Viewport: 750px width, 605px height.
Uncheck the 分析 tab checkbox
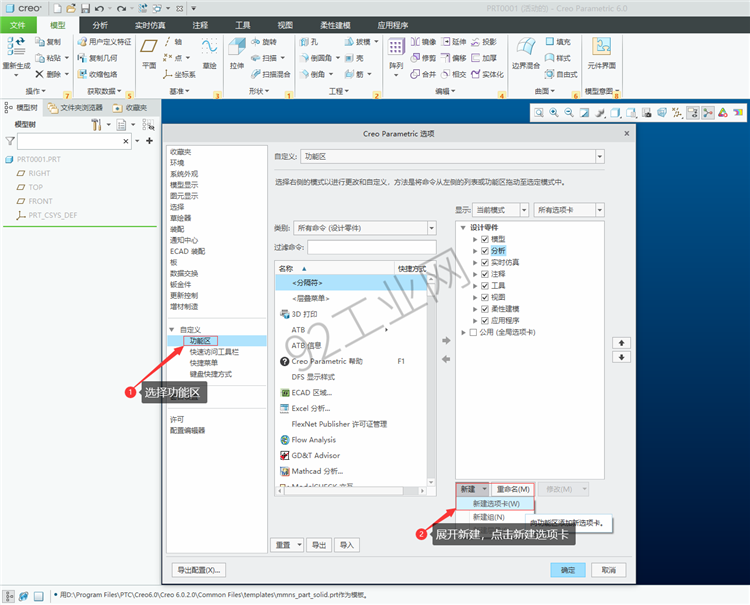click(485, 251)
